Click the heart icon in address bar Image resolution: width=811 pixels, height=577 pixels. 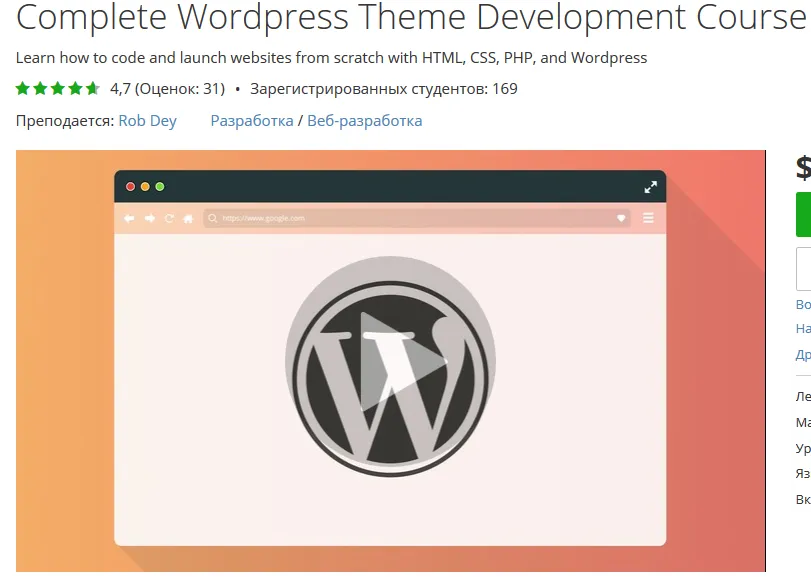(621, 218)
